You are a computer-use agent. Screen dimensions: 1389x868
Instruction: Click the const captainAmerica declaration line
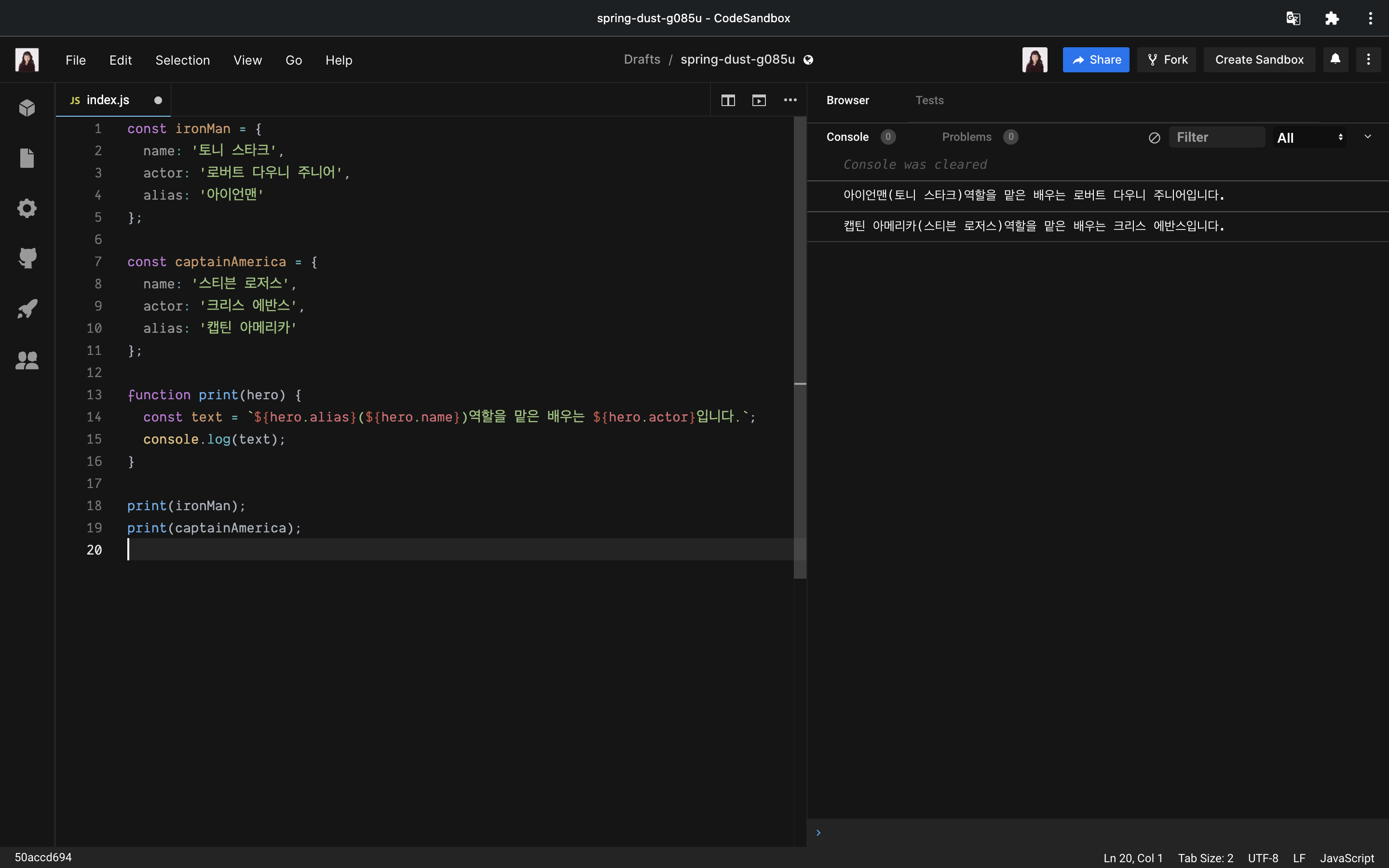point(222,262)
